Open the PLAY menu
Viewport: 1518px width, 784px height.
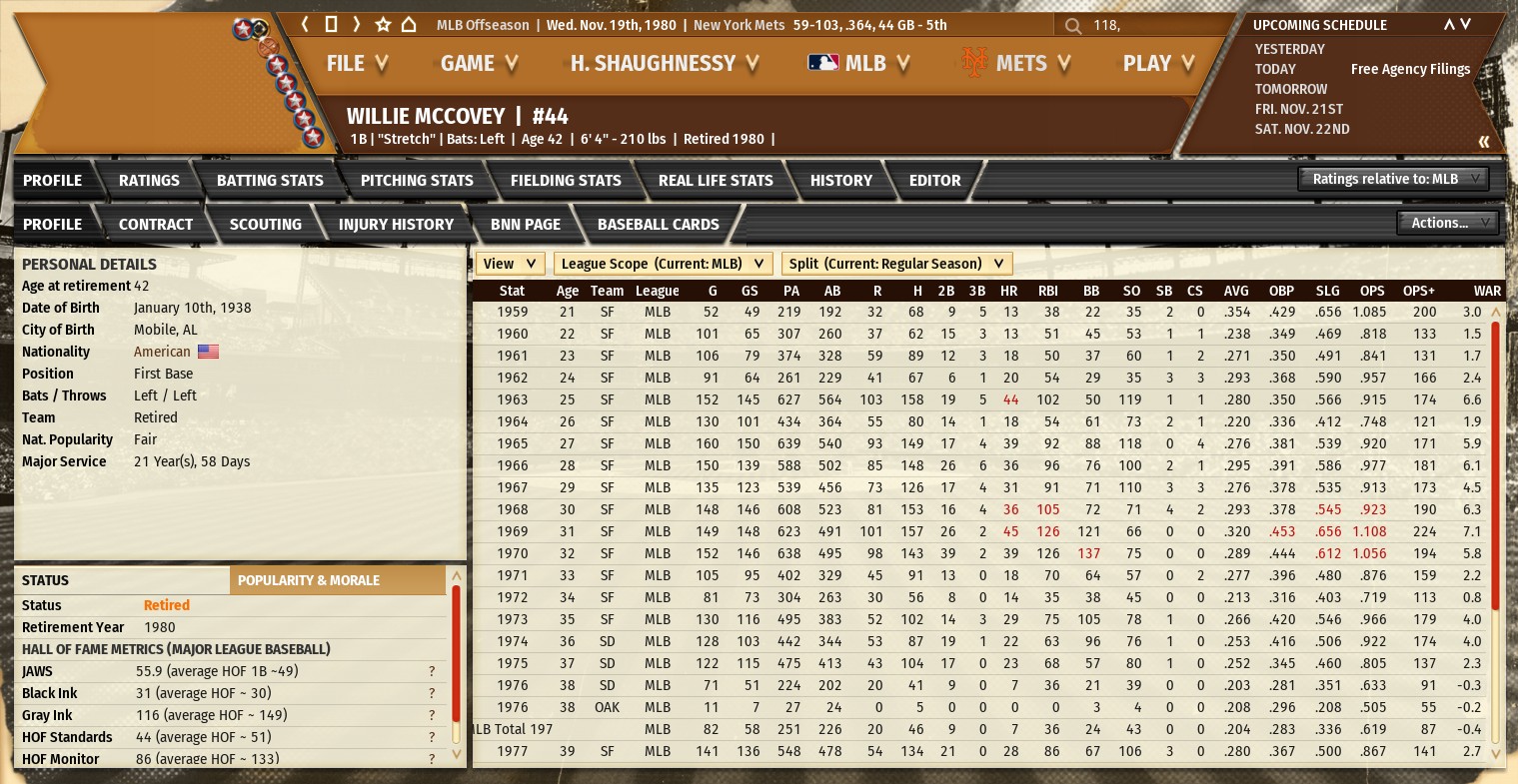pos(1158,63)
